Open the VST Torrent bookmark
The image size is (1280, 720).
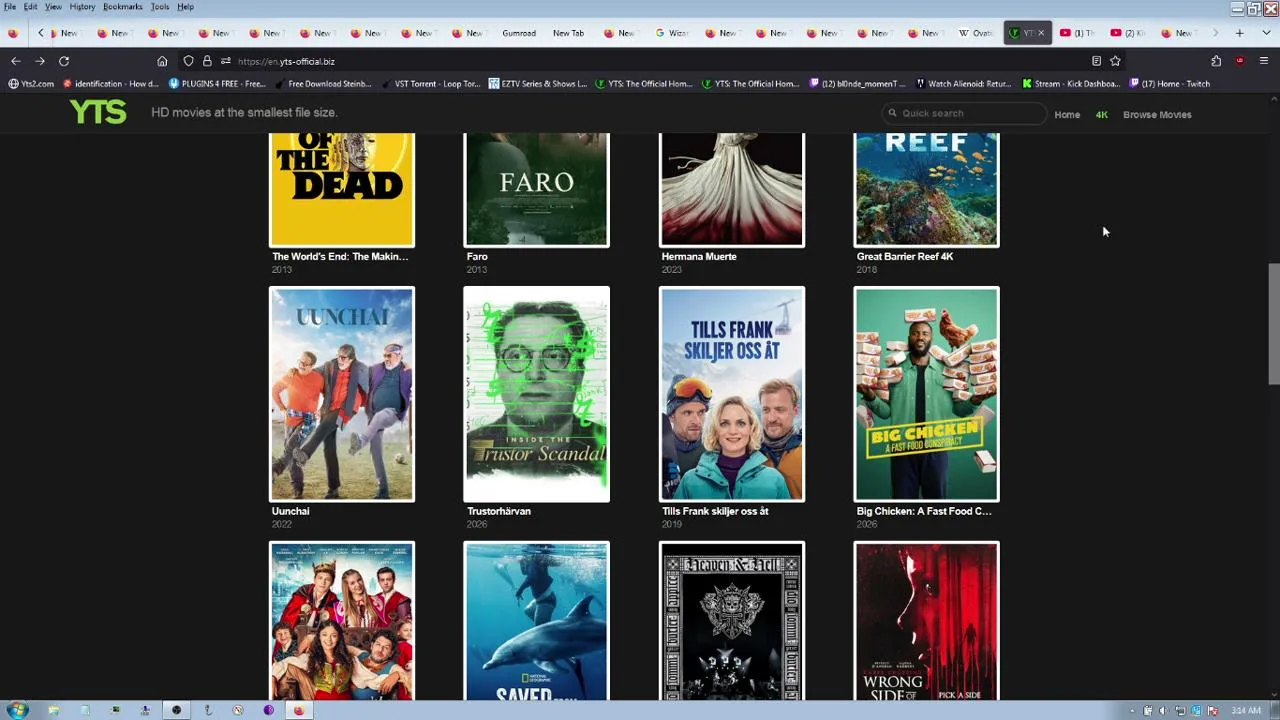point(431,84)
